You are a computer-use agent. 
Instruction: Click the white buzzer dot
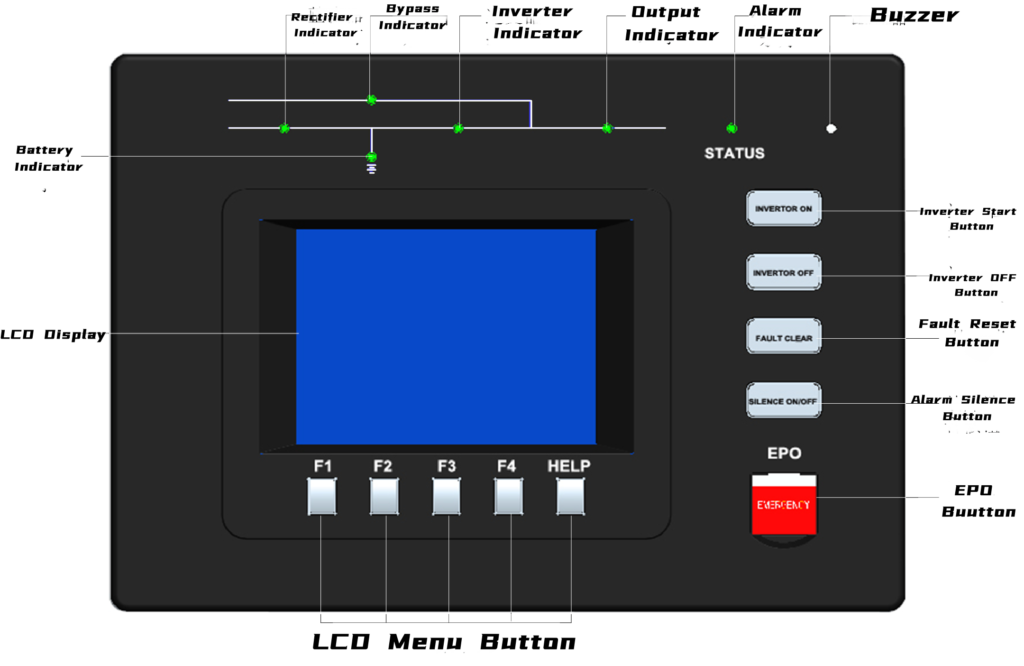831,129
